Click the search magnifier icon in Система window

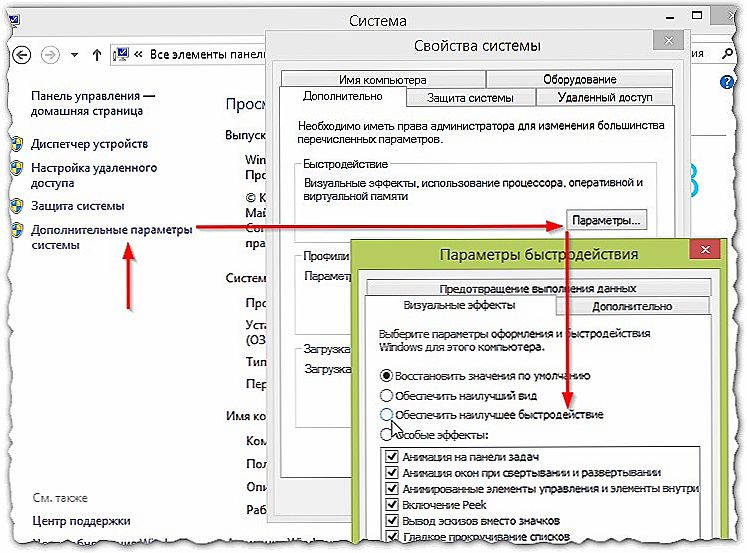pos(727,54)
